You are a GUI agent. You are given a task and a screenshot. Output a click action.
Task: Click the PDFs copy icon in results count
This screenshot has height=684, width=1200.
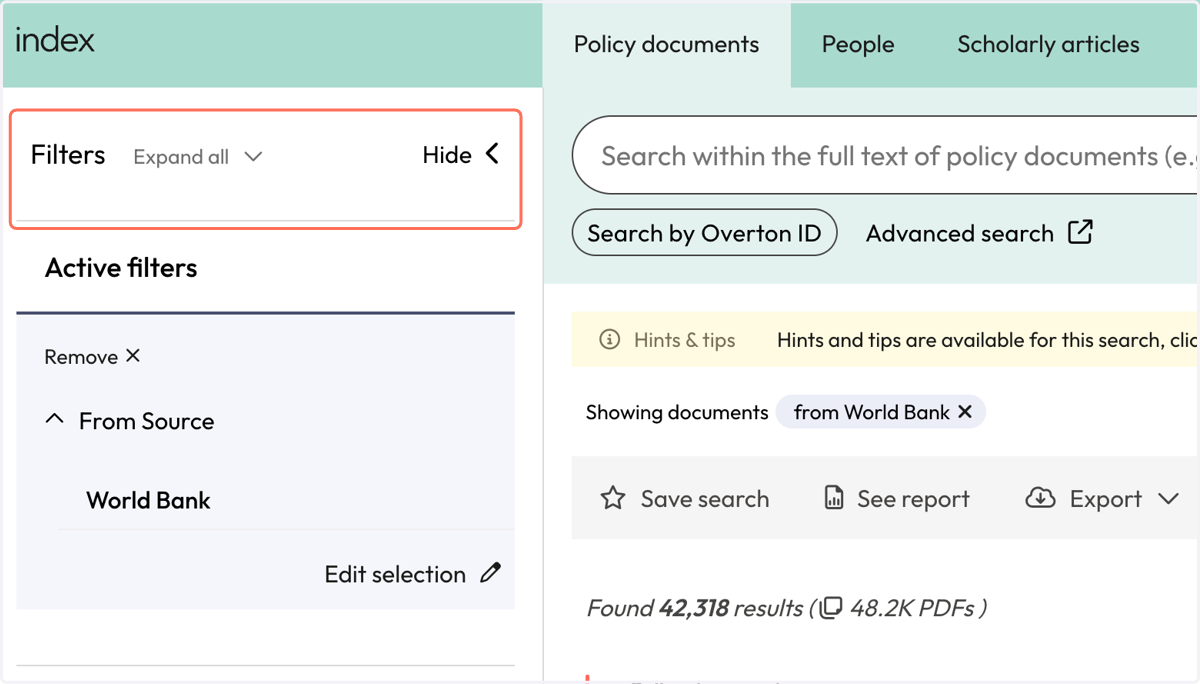coord(832,607)
